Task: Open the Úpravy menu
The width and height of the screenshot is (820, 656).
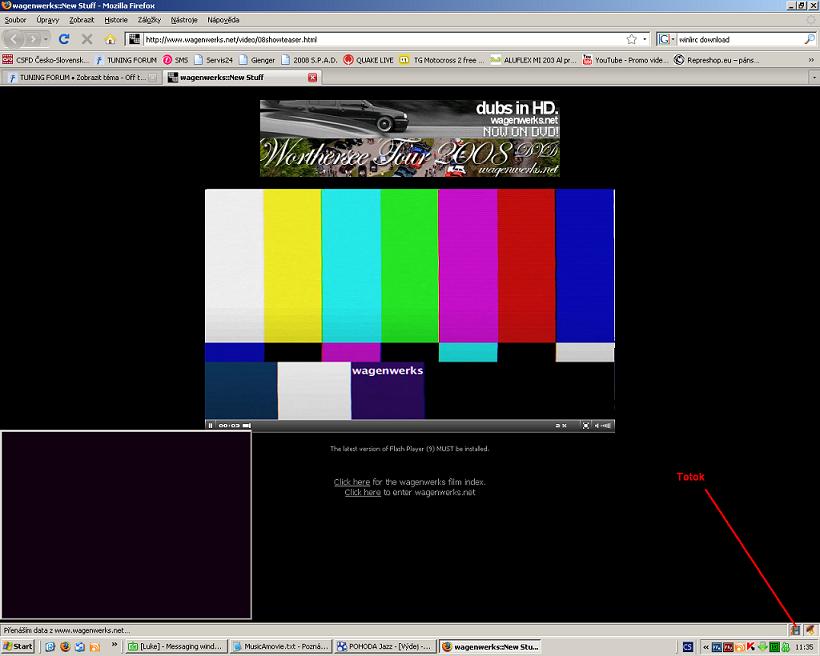Action: pos(48,20)
